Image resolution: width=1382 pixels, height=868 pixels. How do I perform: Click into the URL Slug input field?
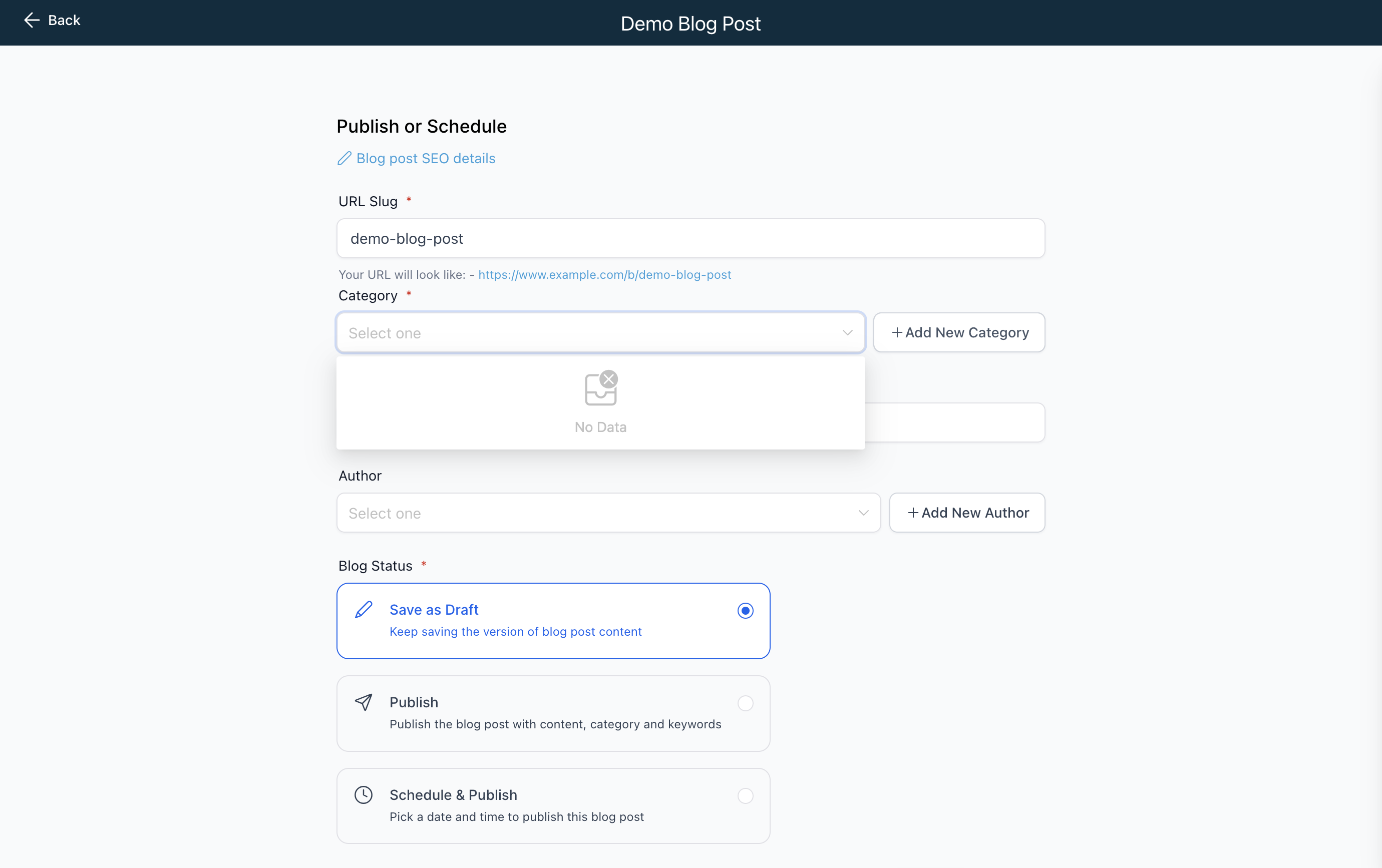point(691,238)
